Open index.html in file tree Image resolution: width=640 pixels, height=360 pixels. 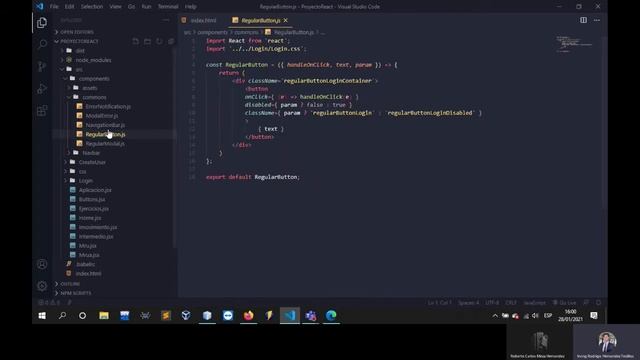tap(89, 274)
